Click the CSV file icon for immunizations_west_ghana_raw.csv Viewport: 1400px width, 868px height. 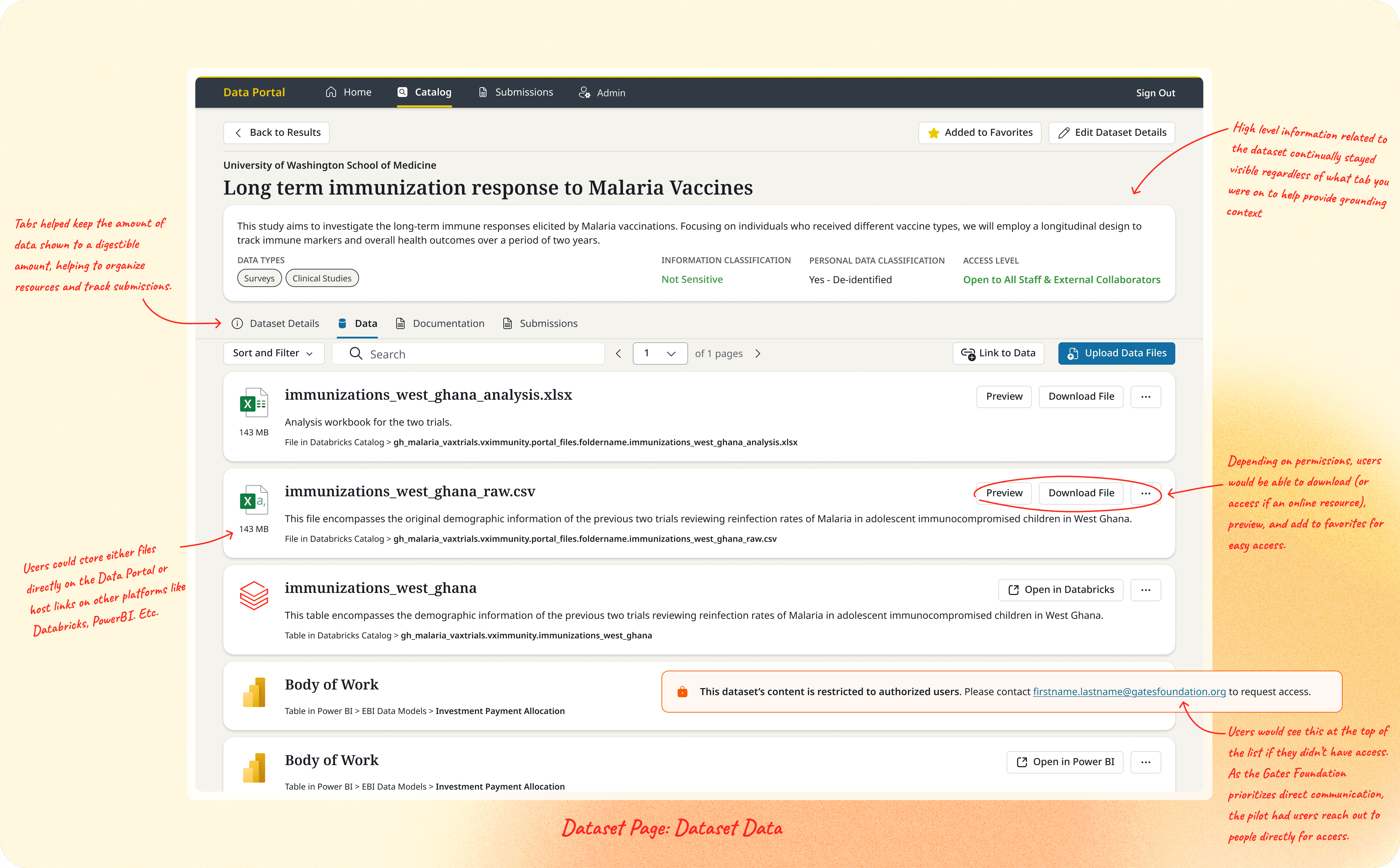pos(253,500)
